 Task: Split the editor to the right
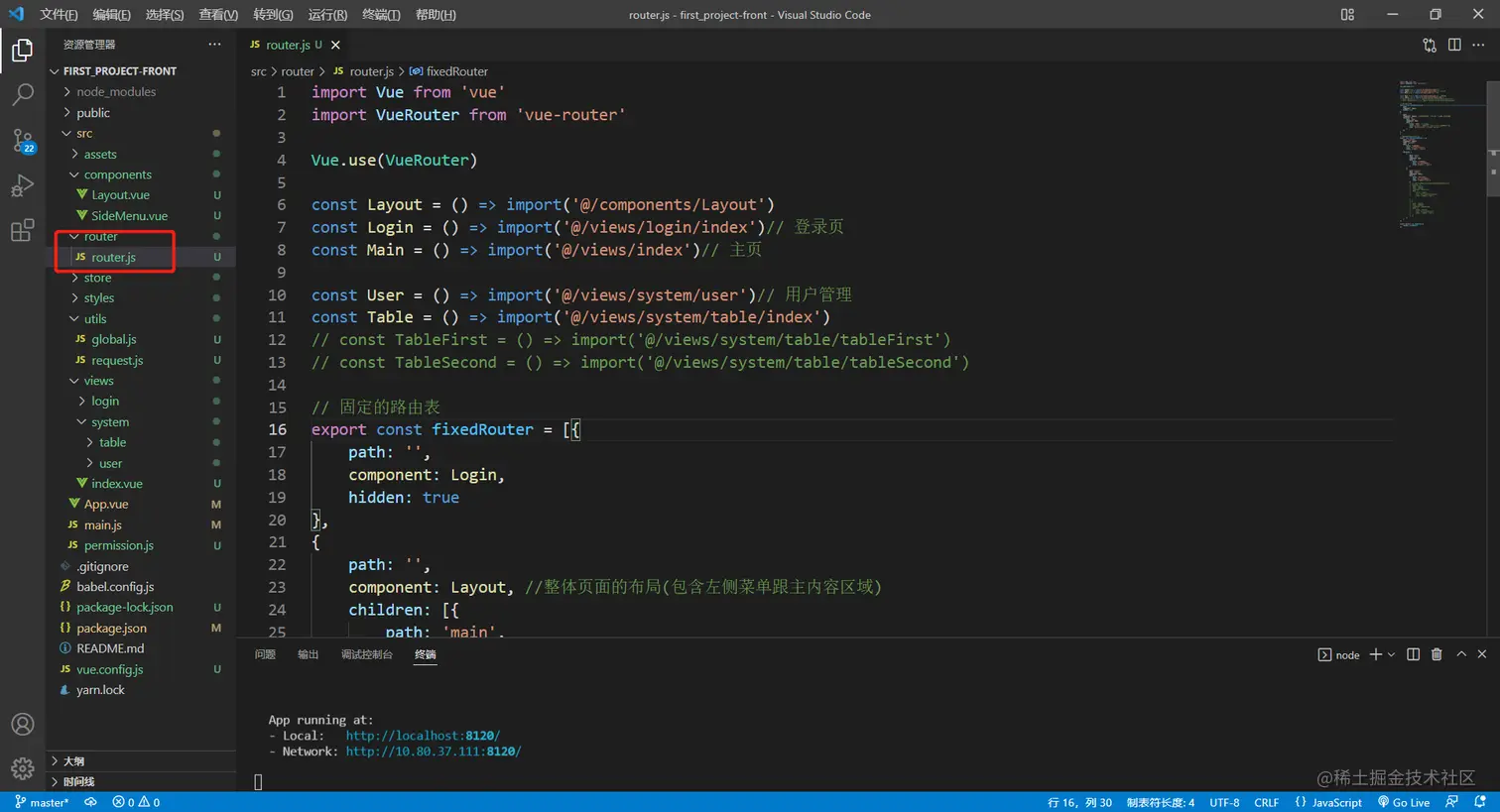[1454, 45]
